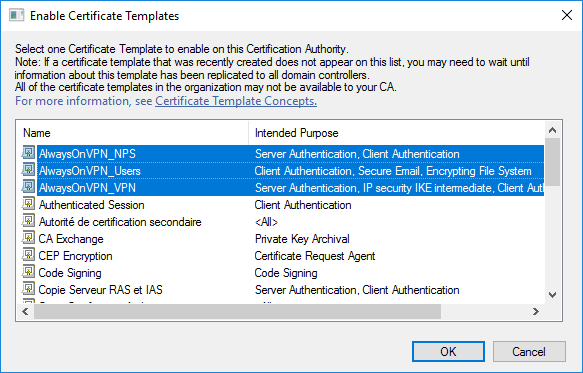Click Server Authentication, IP security IKE intermediate cell
Screen dimensions: 583x373
[399, 188]
